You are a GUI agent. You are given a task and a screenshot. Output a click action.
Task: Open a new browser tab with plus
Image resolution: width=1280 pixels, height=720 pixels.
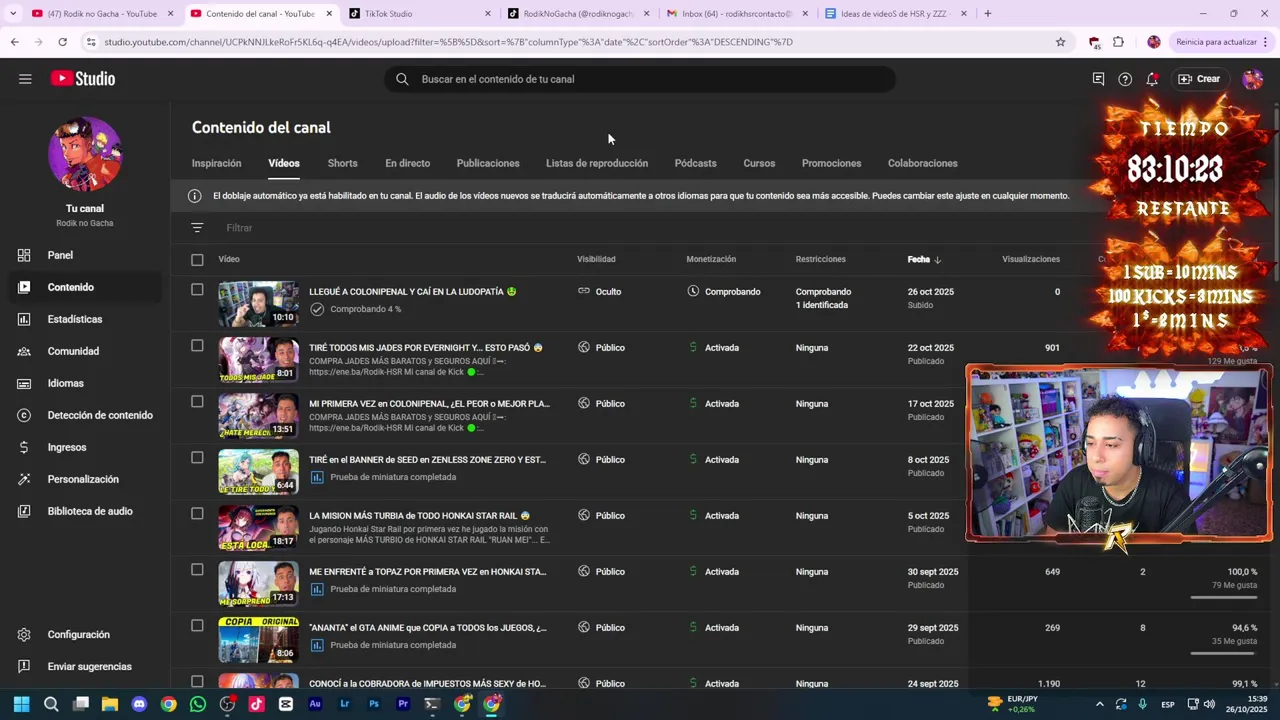pos(987,14)
